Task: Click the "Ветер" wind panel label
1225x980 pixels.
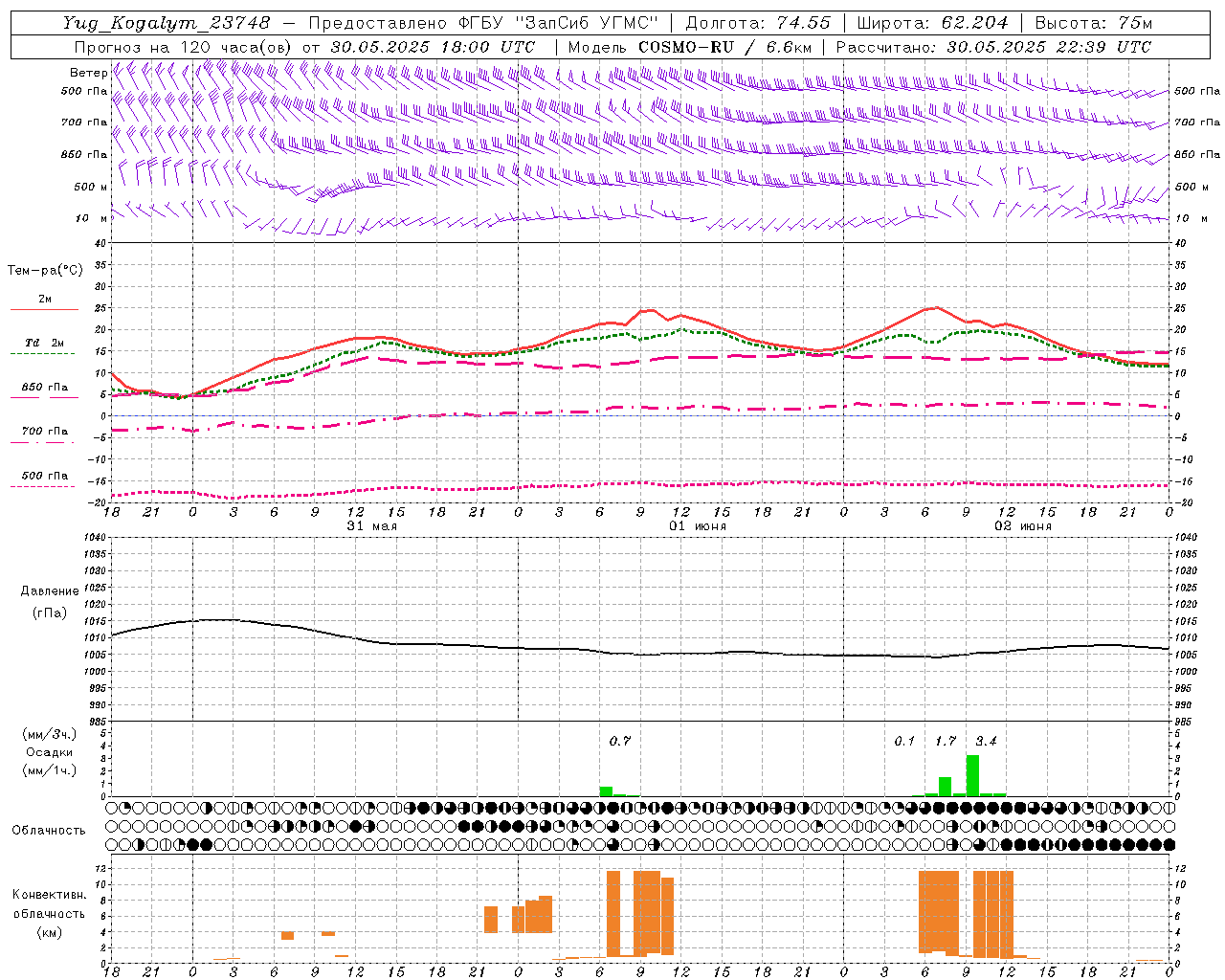Action: 89,73
